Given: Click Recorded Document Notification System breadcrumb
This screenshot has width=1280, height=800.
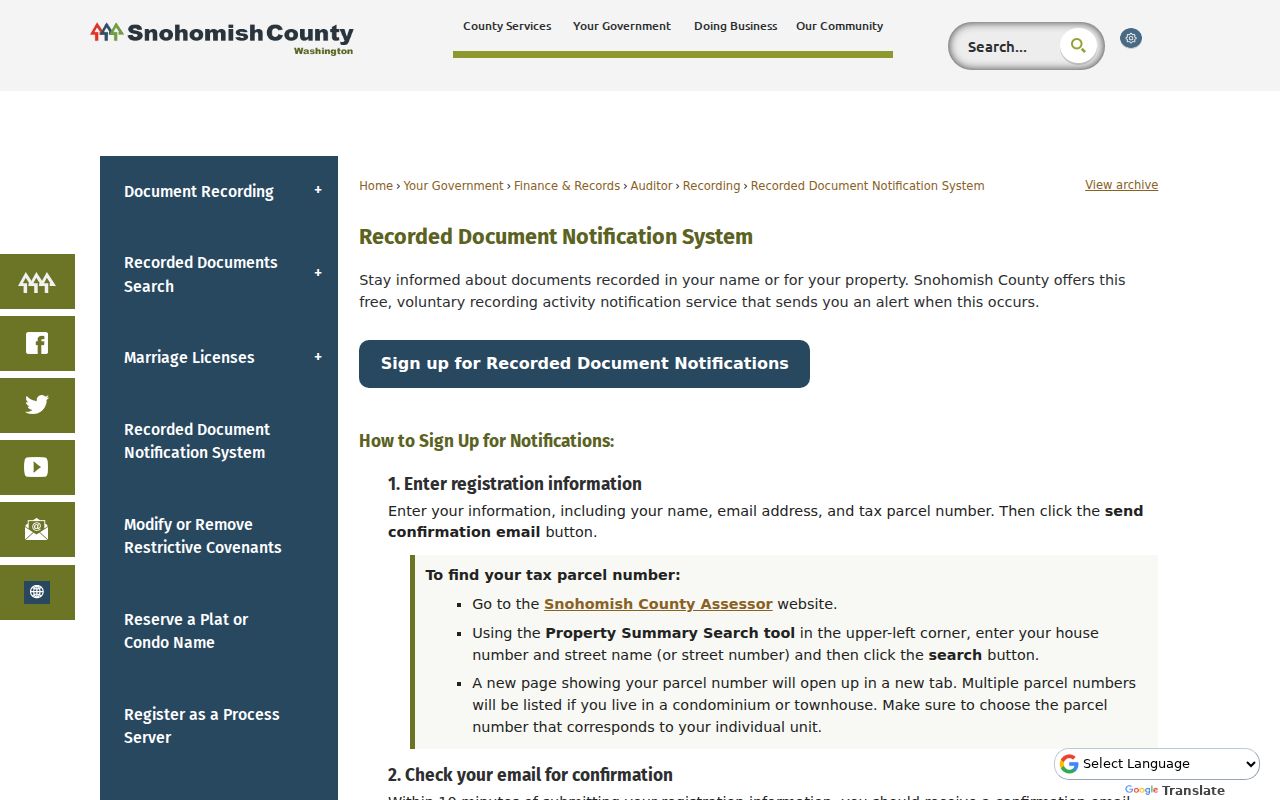Looking at the screenshot, I should pos(867,186).
